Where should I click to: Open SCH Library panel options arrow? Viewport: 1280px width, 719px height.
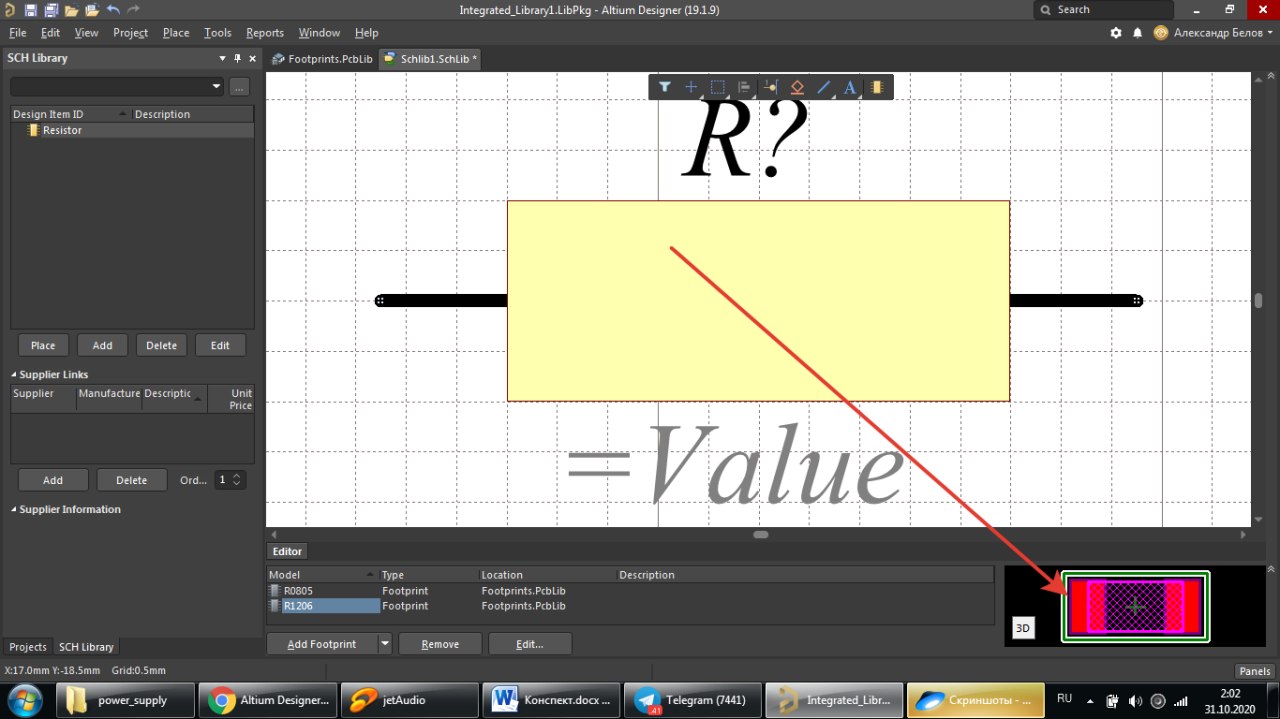coord(223,58)
